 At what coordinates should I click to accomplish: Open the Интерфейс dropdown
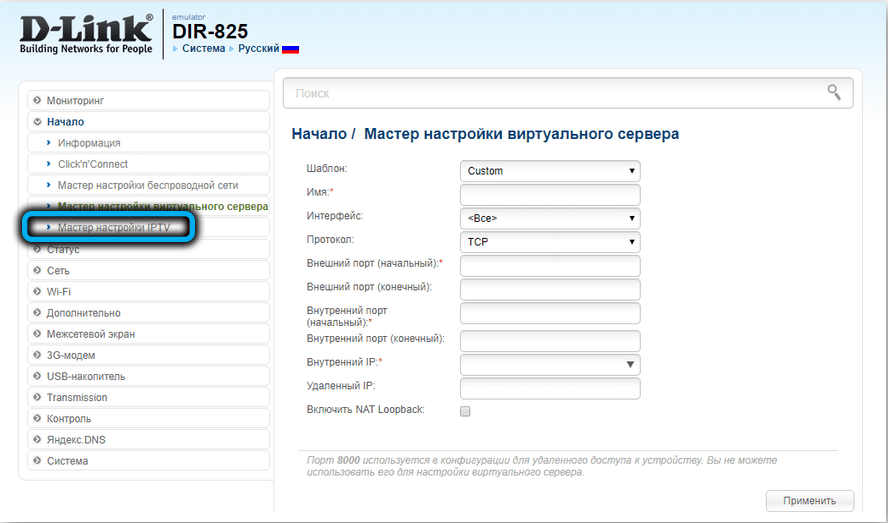click(549, 218)
